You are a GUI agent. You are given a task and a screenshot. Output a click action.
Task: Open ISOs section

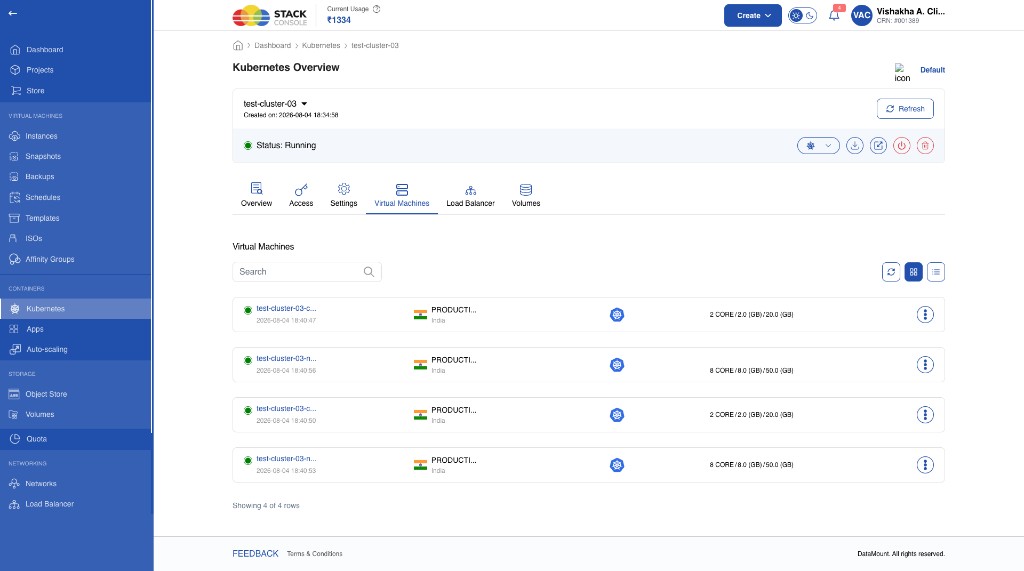tap(33, 238)
